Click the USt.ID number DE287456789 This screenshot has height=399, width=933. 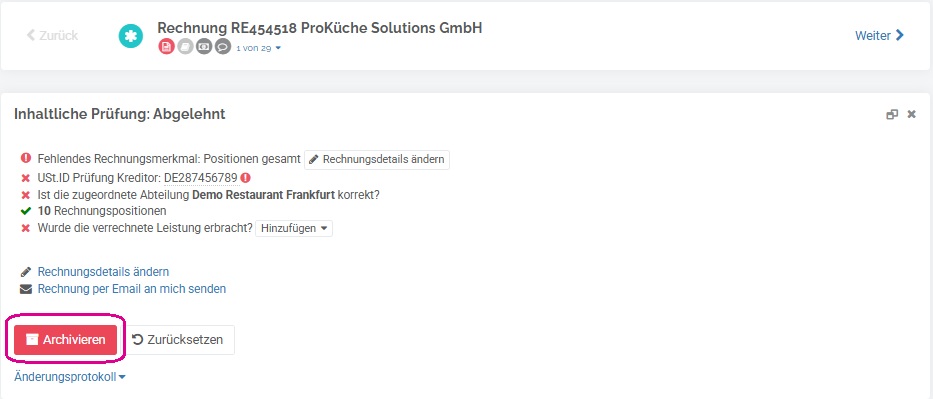coord(201,177)
